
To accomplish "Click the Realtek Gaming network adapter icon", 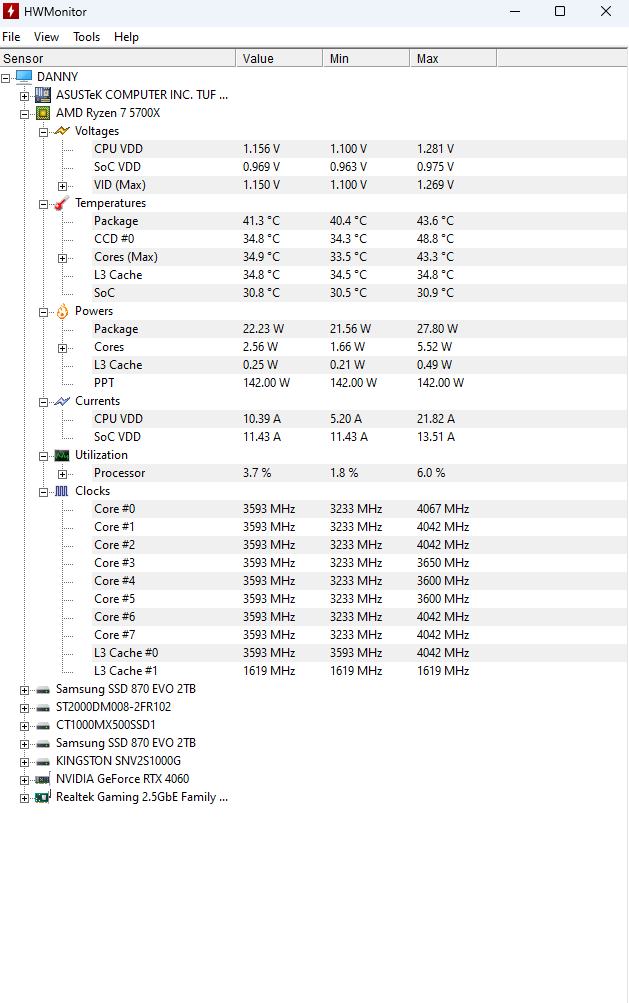I will tap(43, 797).
